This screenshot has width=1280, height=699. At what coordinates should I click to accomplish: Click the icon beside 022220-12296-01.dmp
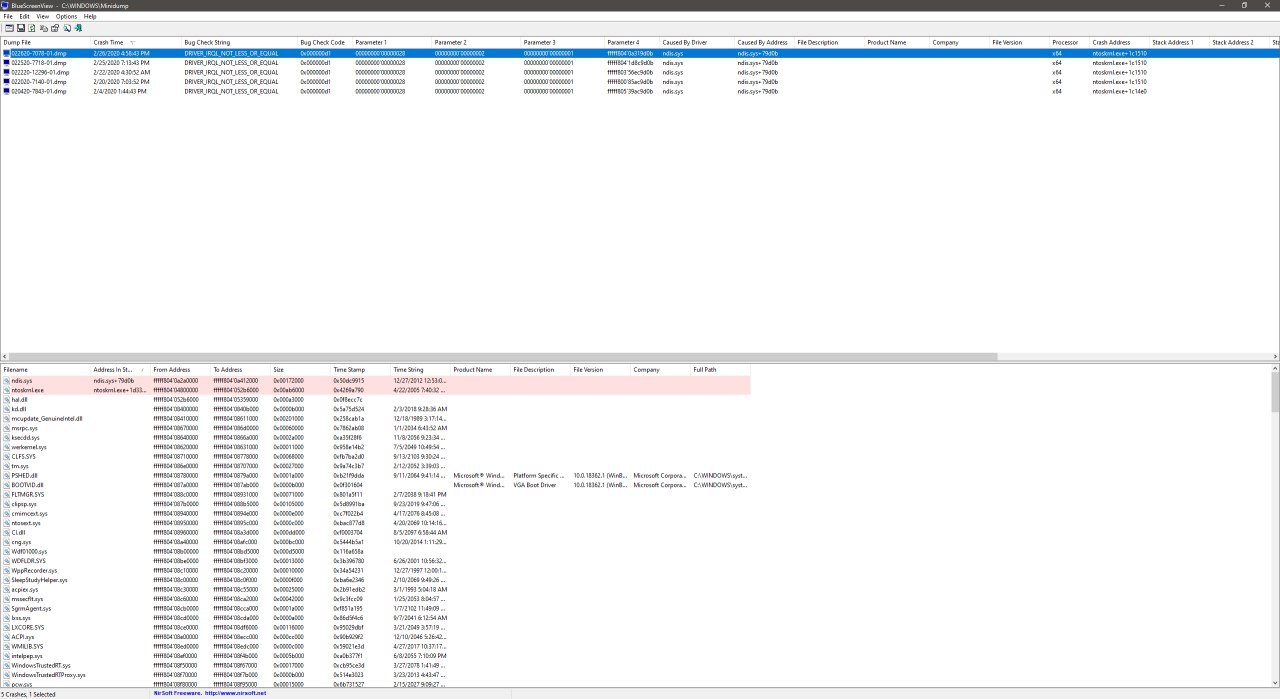(x=7, y=72)
